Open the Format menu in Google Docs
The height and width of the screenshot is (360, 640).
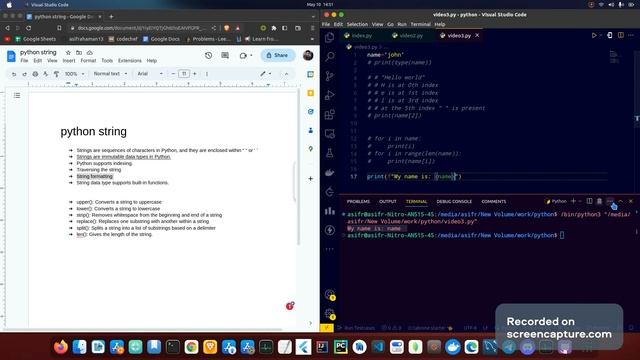(88, 61)
